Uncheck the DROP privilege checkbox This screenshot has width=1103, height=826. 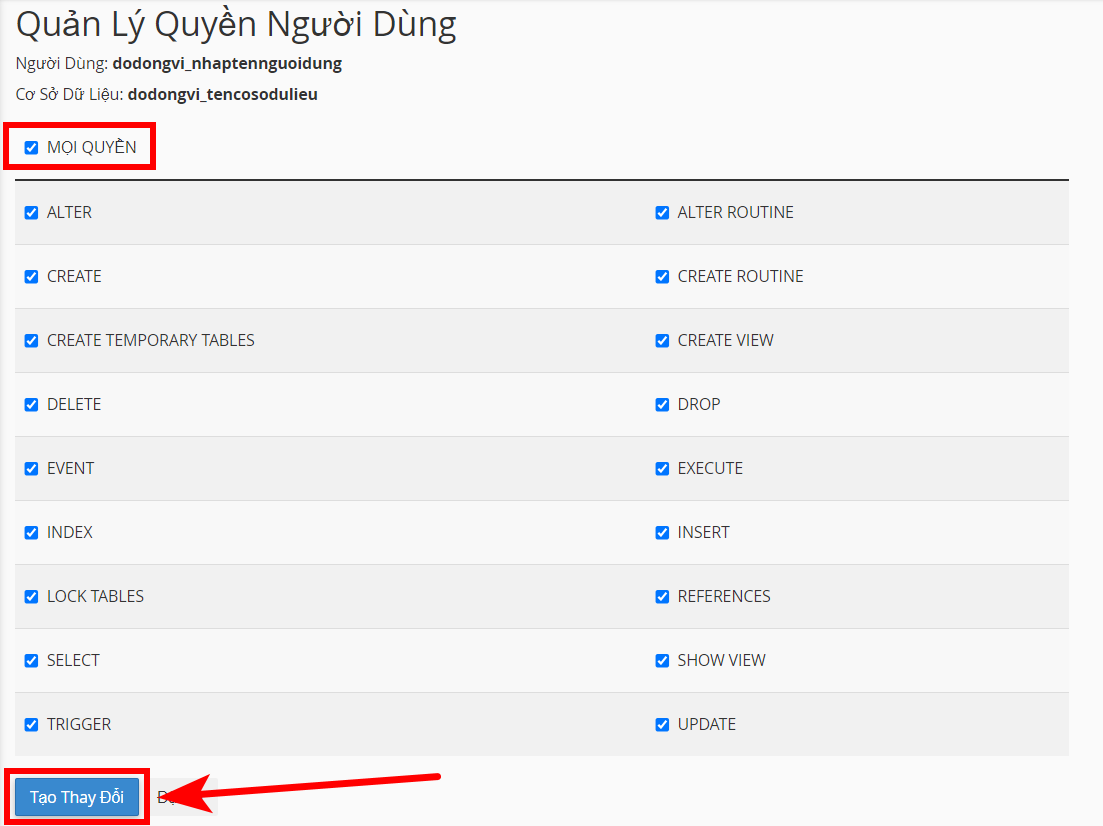(x=662, y=404)
